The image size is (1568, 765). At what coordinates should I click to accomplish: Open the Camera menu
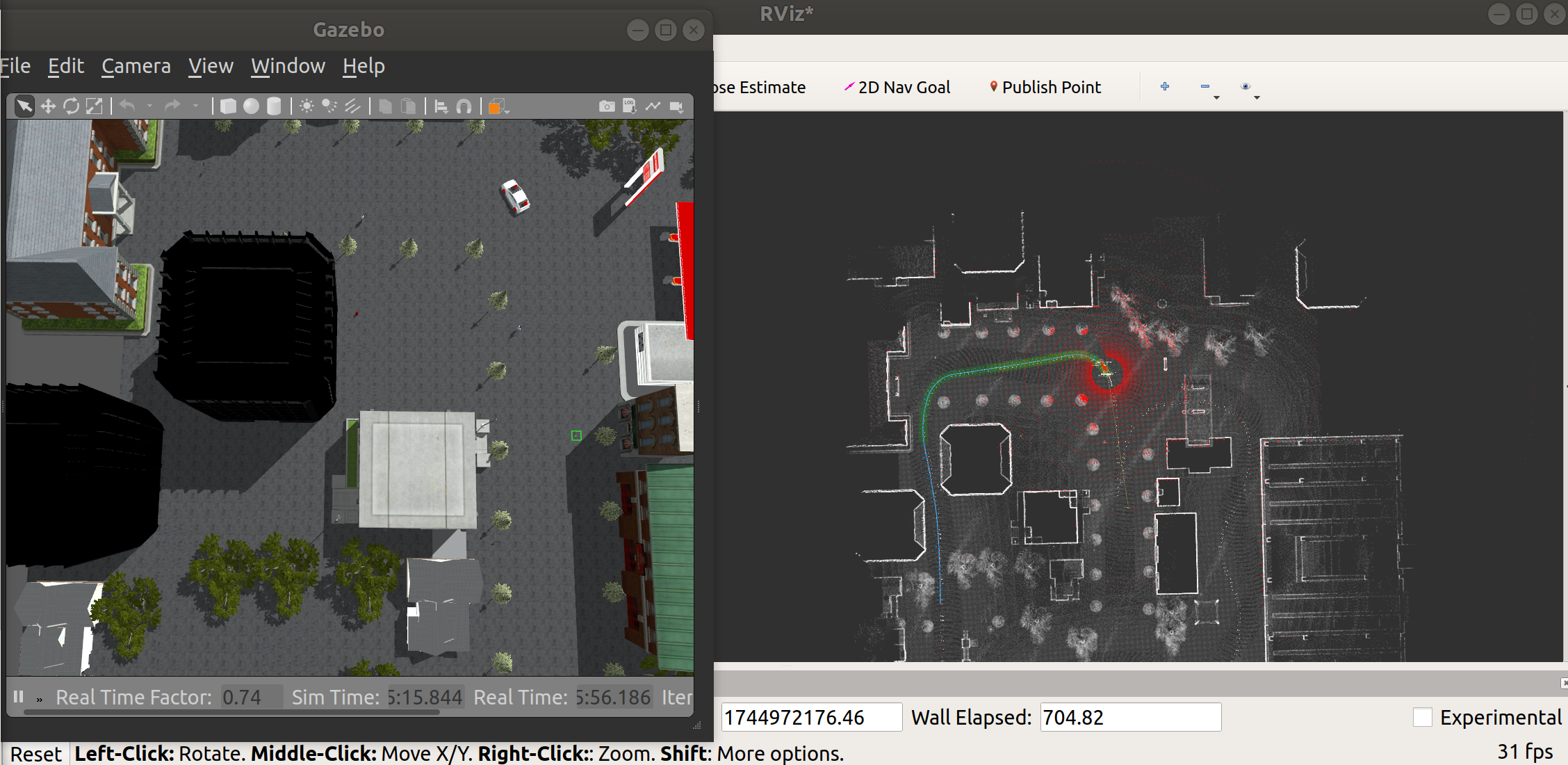pyautogui.click(x=136, y=66)
